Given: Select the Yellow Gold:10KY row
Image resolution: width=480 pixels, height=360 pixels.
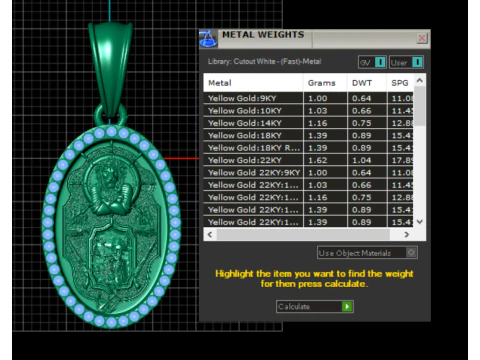Looking at the screenshot, I should (308, 111).
